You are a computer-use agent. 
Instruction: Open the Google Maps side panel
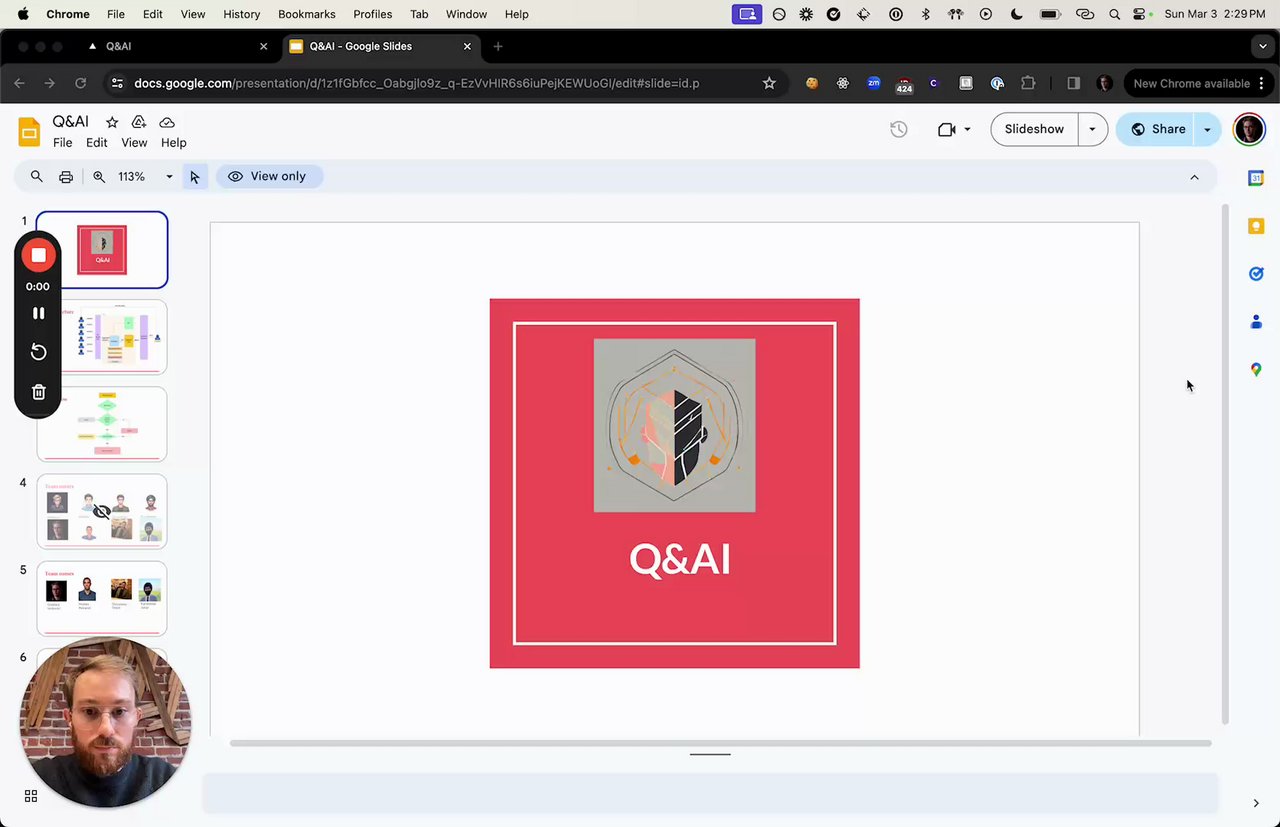pos(1256,370)
